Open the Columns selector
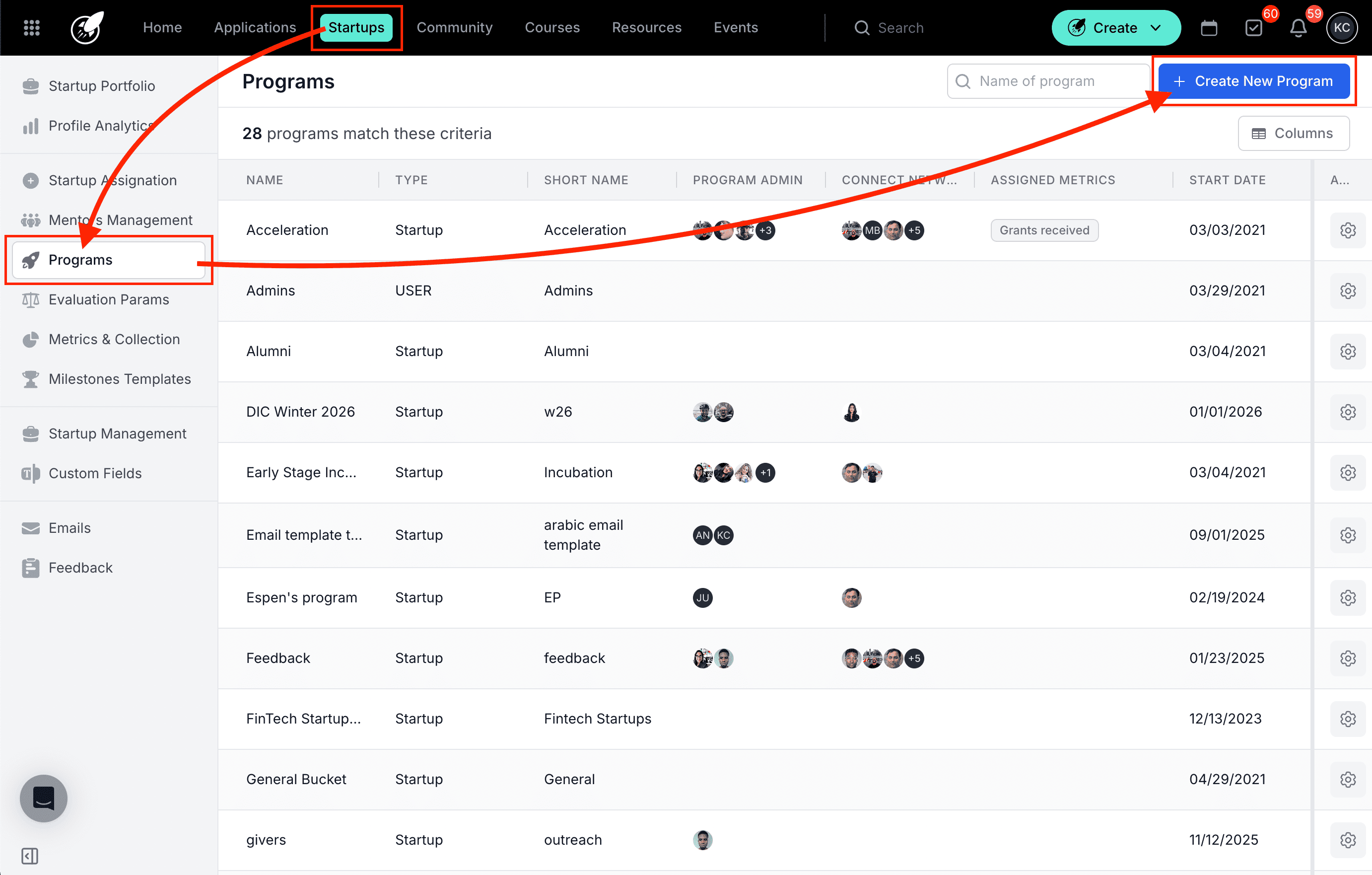 click(x=1293, y=134)
